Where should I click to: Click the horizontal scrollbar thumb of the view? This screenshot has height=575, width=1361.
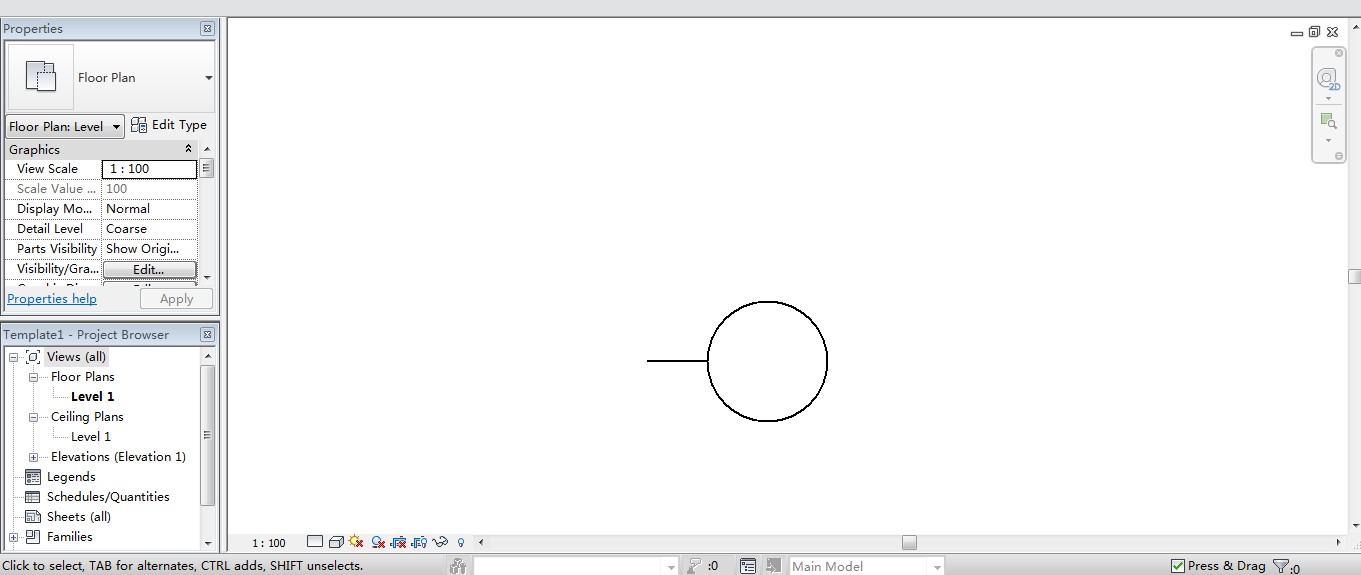tap(909, 542)
